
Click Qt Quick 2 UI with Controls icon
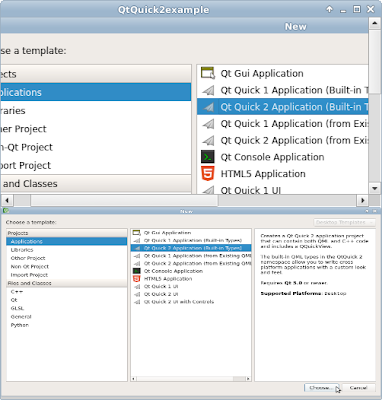coord(137,302)
